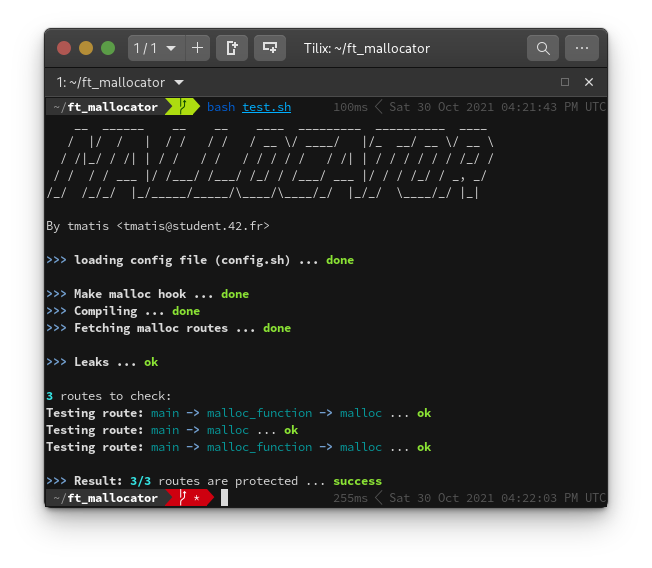Click the underlined test.sh file name

[x=267, y=107]
